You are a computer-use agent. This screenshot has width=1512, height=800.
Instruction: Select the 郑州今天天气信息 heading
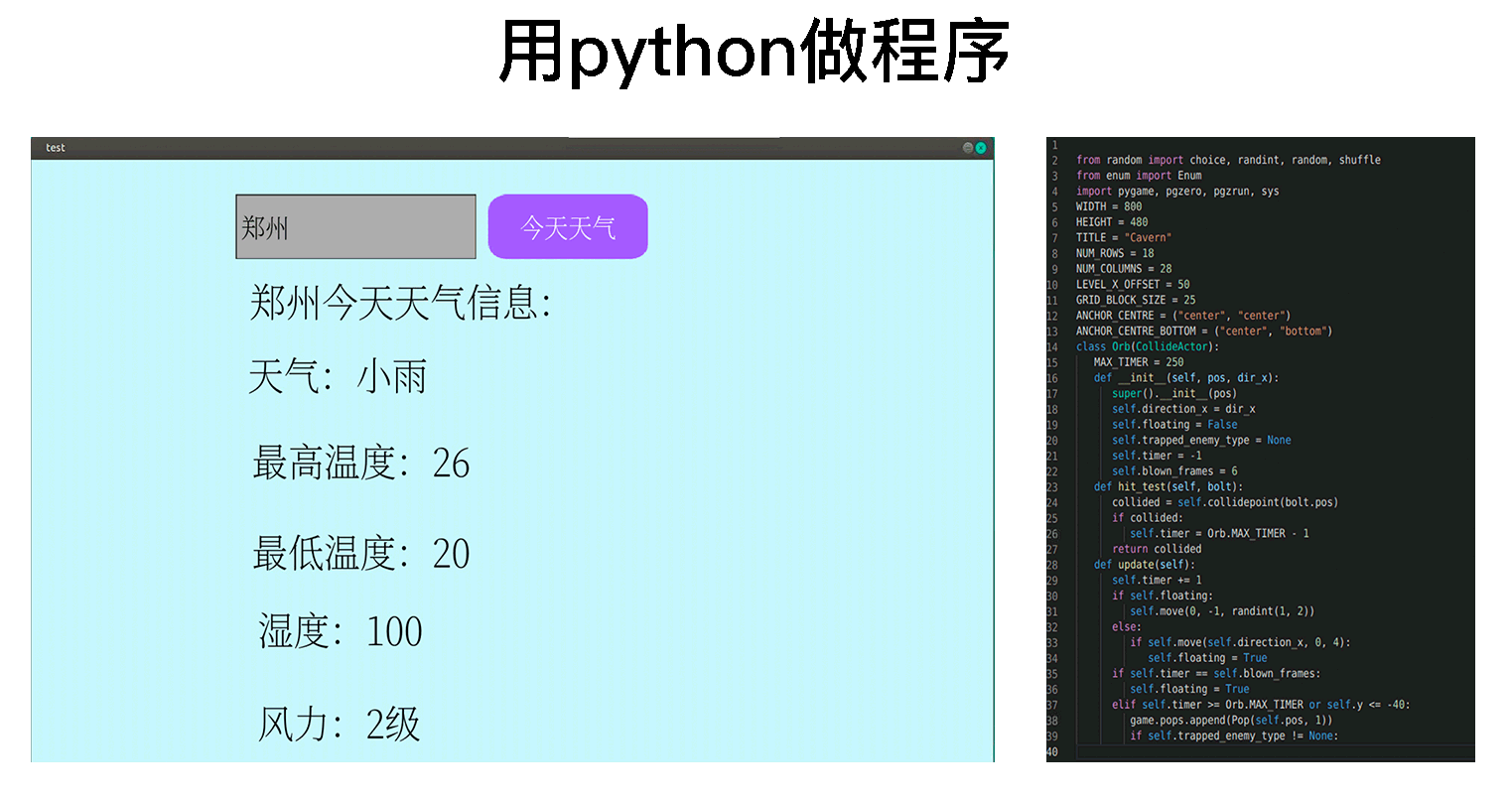[x=400, y=303]
